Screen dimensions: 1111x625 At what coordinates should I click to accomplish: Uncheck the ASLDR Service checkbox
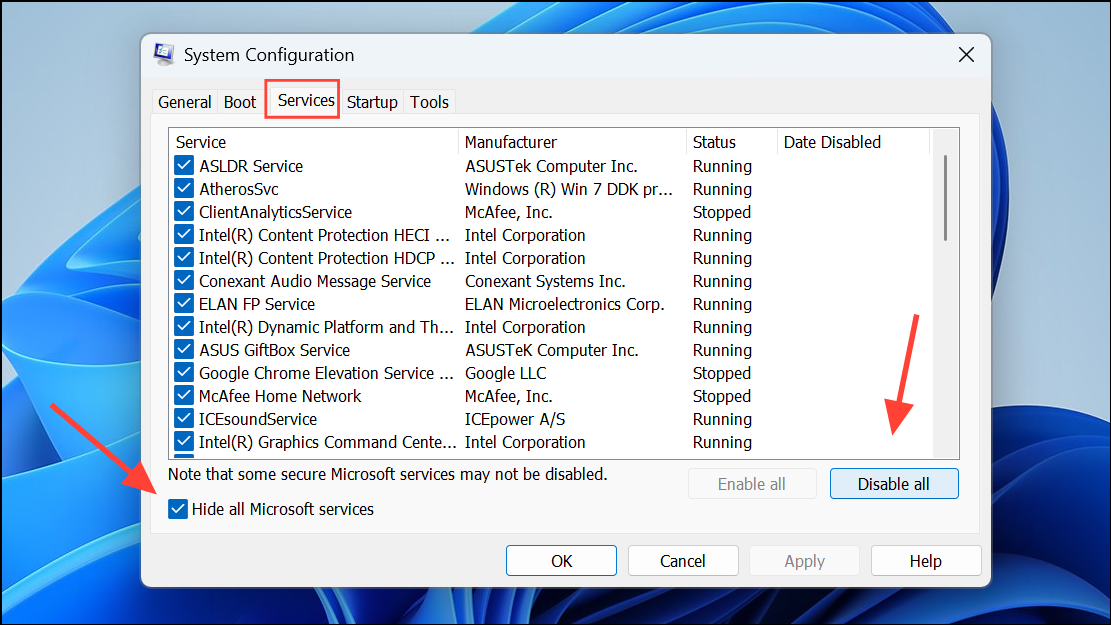184,166
